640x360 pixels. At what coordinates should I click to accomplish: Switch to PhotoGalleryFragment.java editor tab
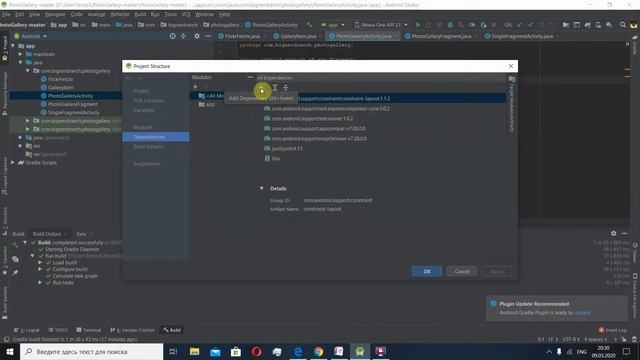tap(441, 36)
